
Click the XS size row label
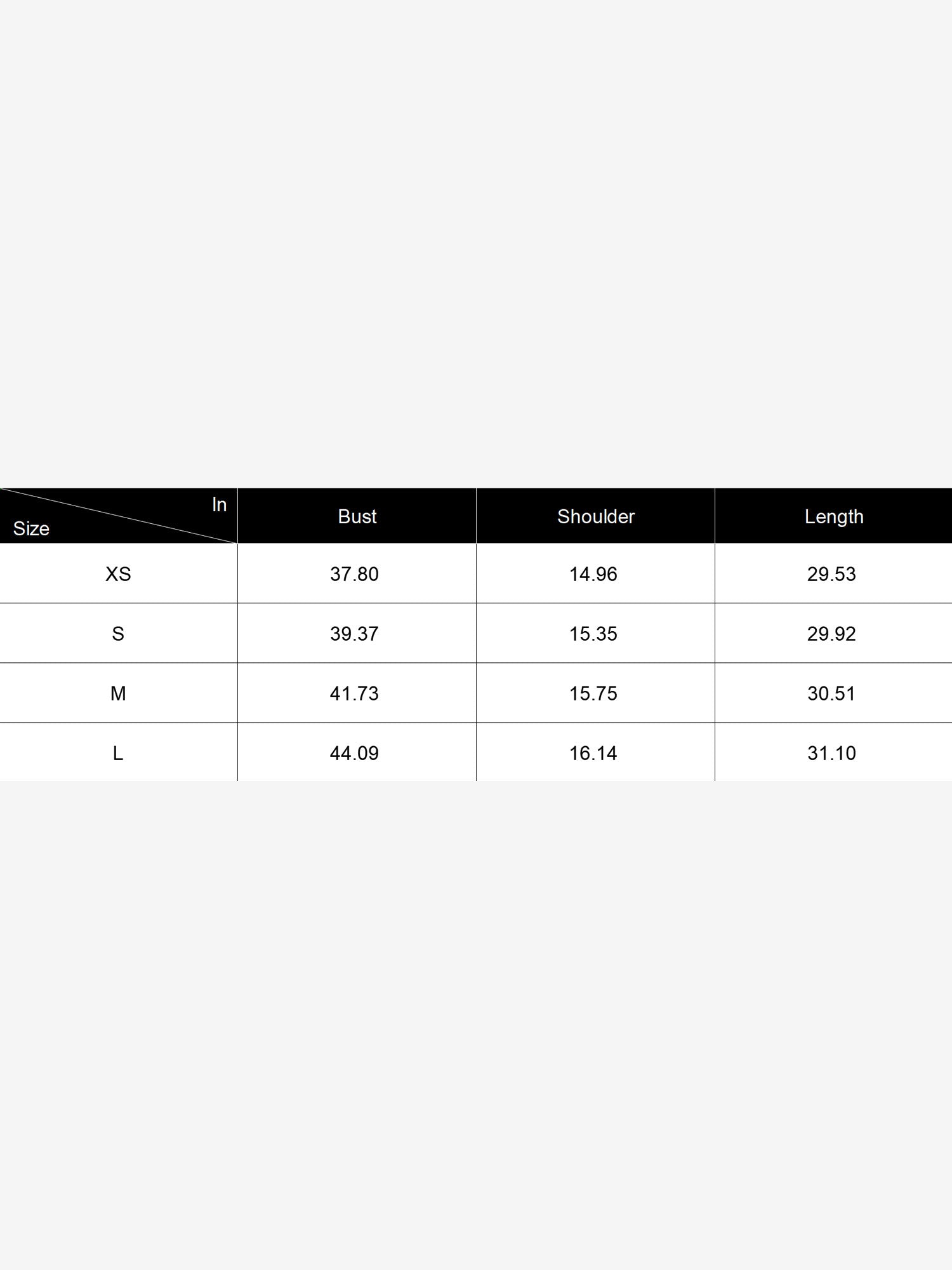(118, 574)
